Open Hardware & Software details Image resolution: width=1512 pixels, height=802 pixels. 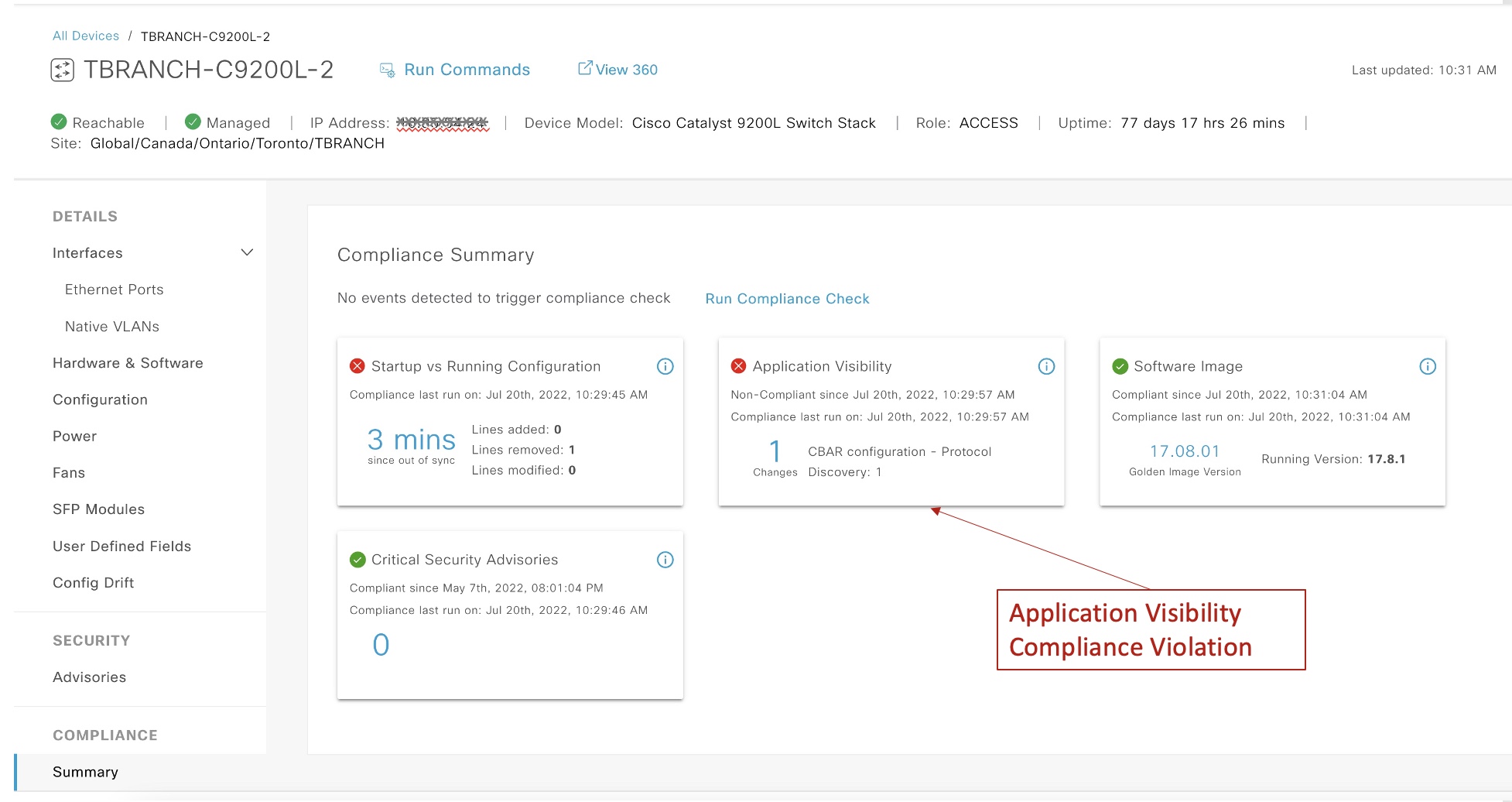(x=128, y=363)
